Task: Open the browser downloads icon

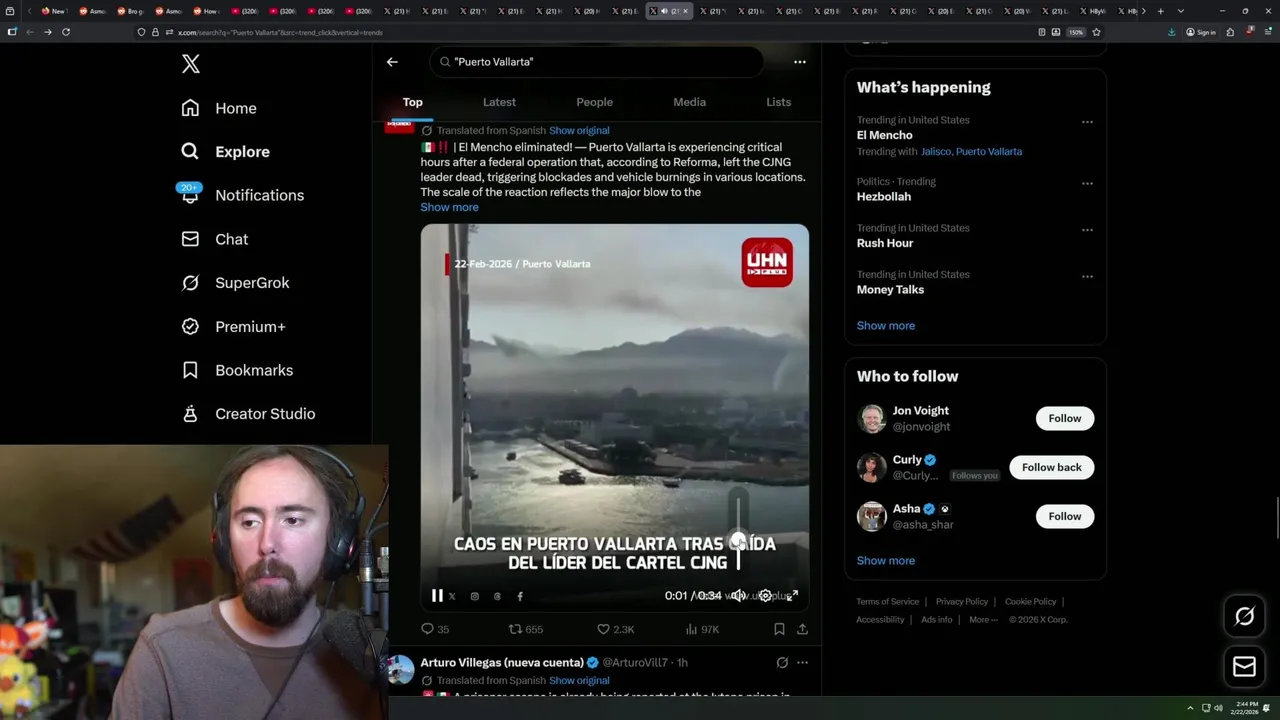Action: point(1172,32)
